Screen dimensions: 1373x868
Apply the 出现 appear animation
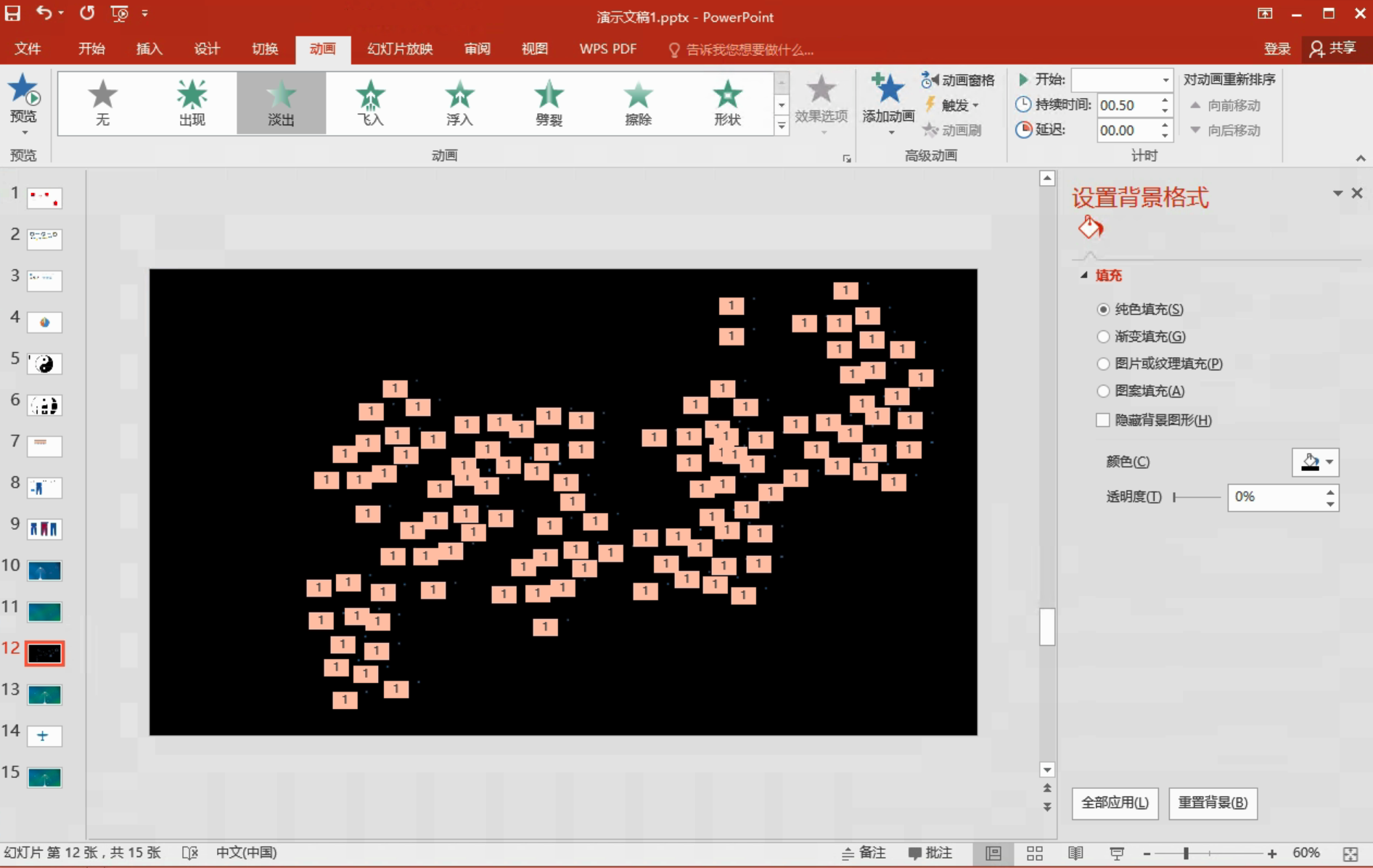point(192,103)
